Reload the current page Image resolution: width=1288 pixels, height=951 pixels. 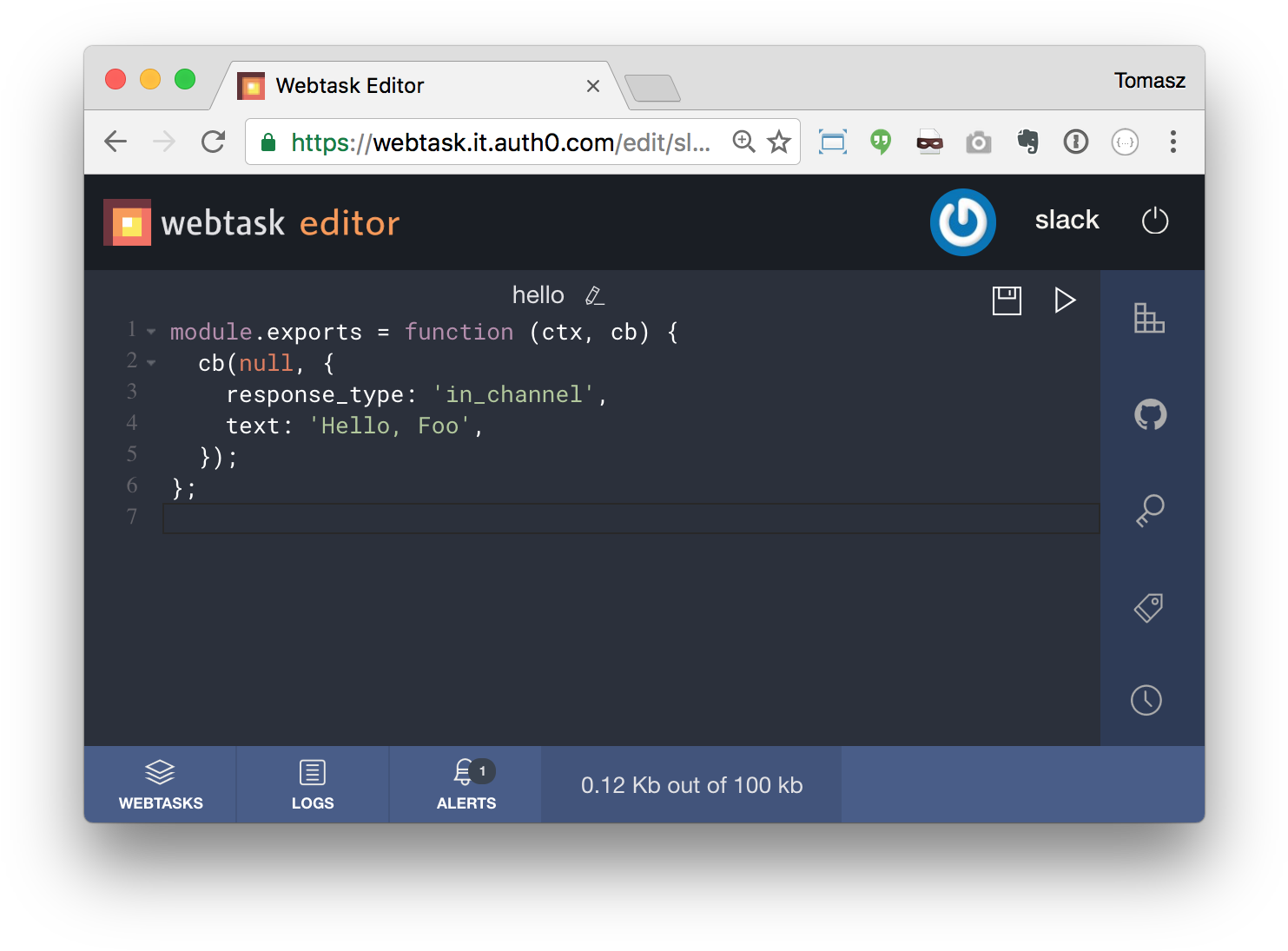coord(213,142)
